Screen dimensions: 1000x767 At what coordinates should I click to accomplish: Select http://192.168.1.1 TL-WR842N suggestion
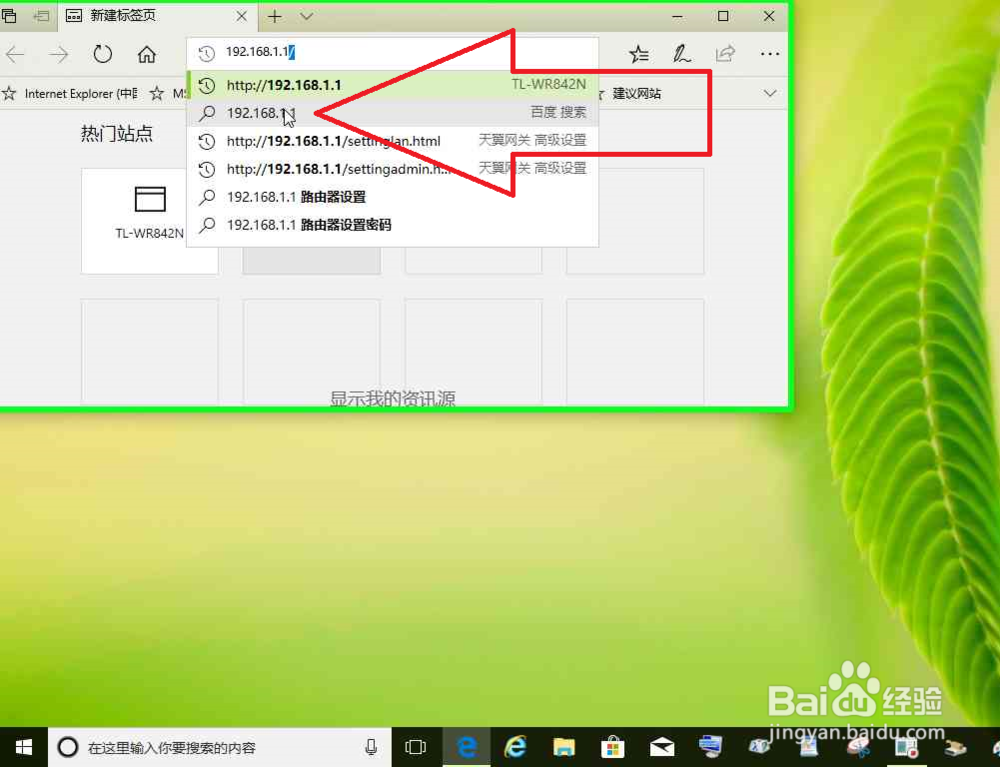click(x=393, y=85)
